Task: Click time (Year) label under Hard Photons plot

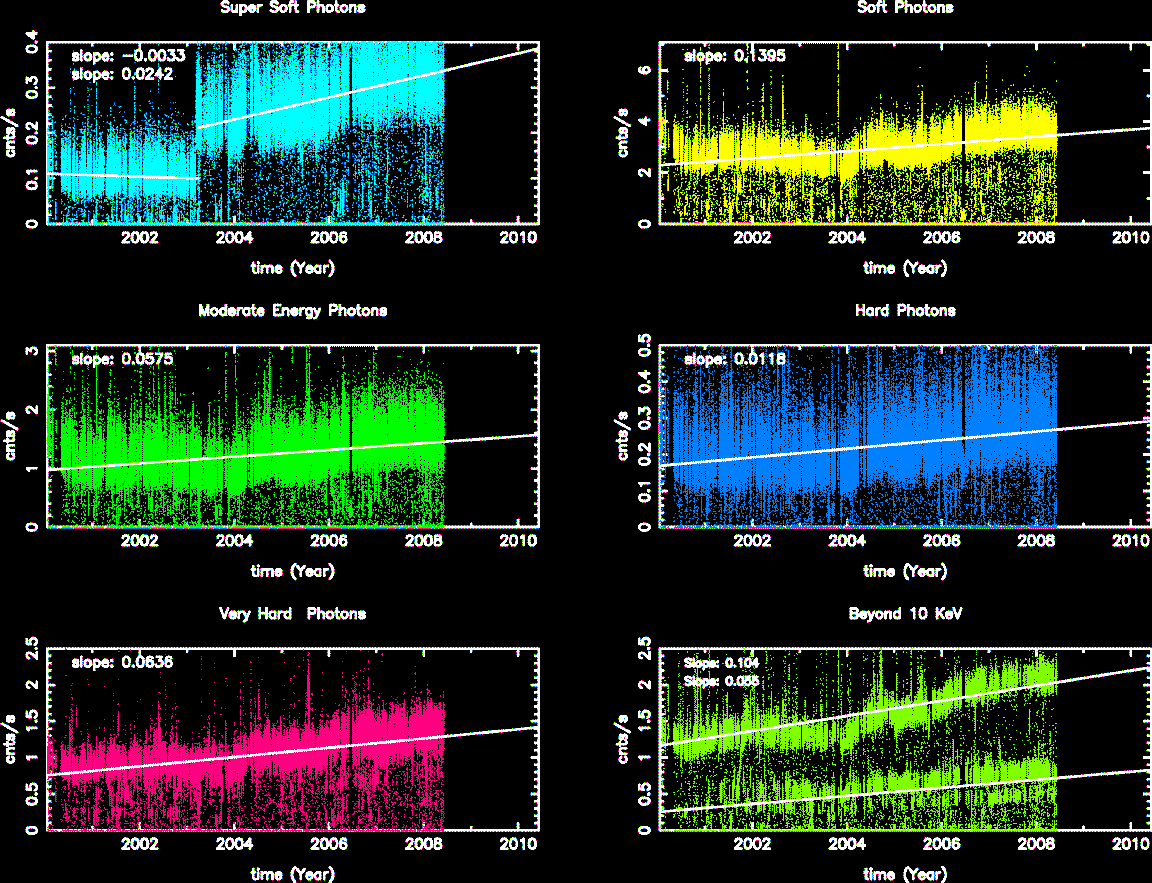Action: point(905,571)
